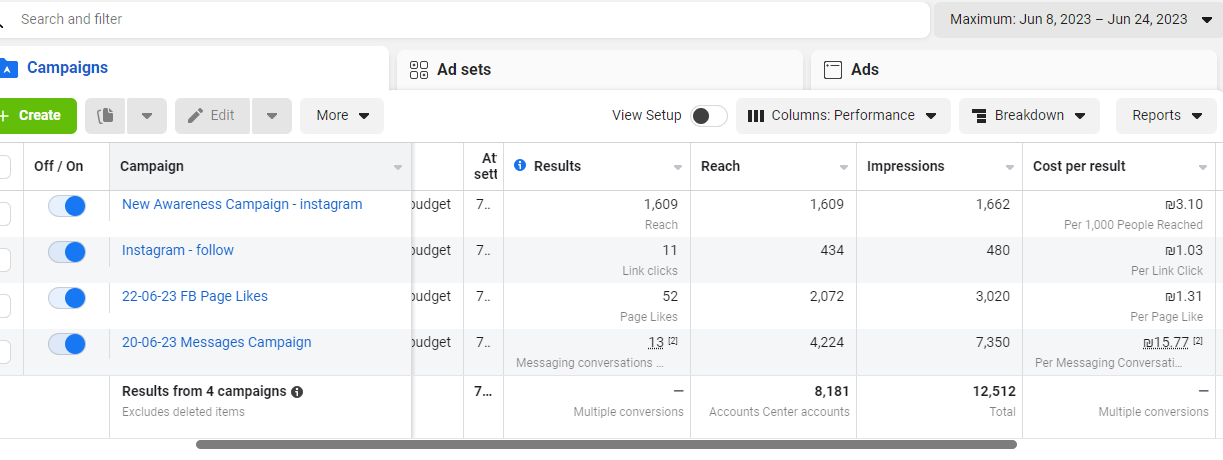The width and height of the screenshot is (1223, 460).
Task: Click the Ads panel icon
Action: click(832, 70)
